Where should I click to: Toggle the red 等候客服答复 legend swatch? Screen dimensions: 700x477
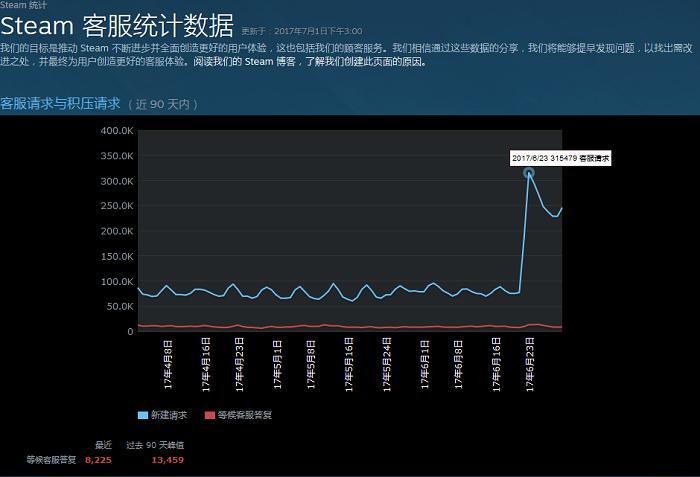tap(210, 415)
